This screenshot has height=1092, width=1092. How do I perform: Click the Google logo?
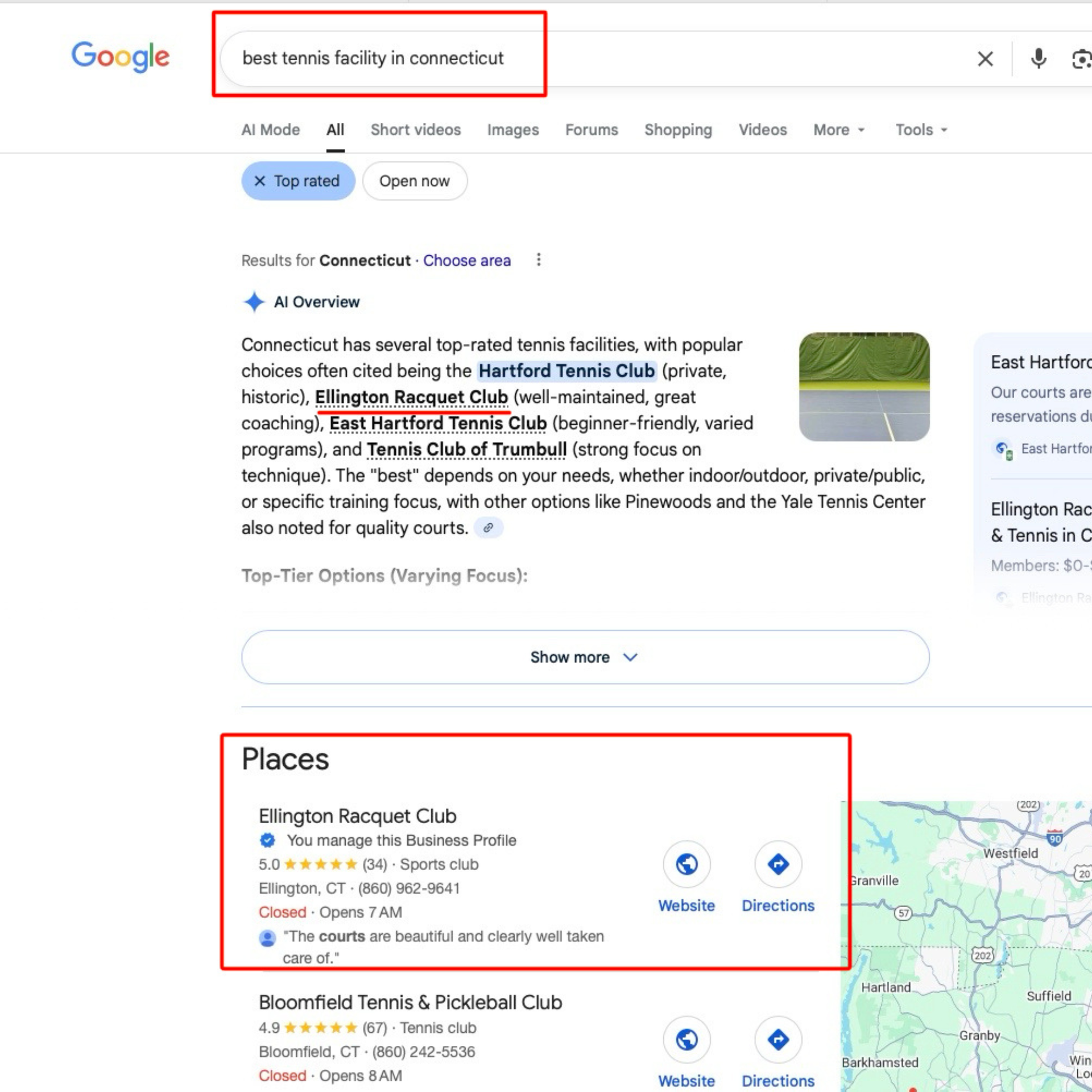click(121, 57)
